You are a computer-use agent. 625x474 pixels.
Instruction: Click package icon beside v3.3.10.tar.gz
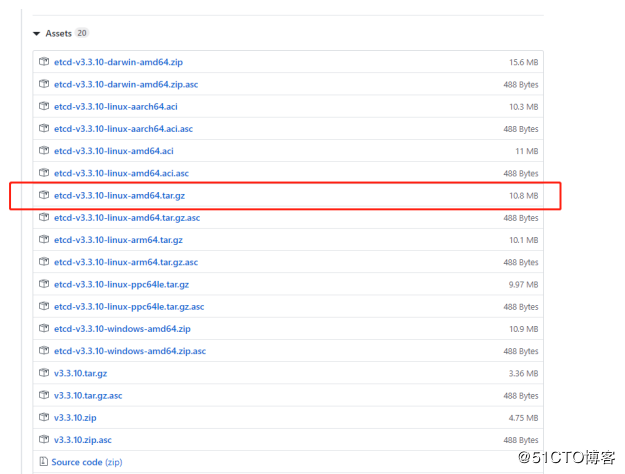click(44, 373)
